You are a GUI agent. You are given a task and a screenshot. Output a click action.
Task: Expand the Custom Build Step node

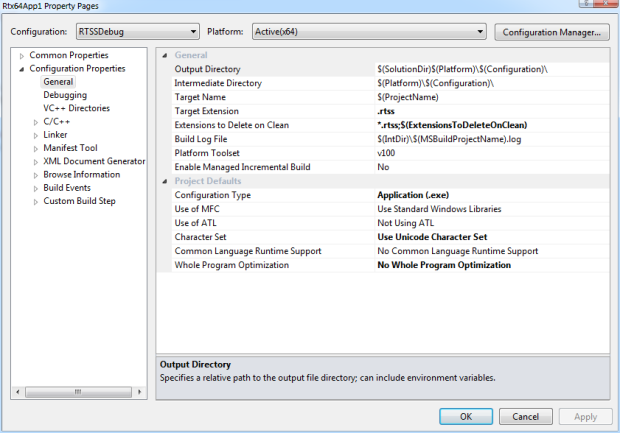coord(36,201)
